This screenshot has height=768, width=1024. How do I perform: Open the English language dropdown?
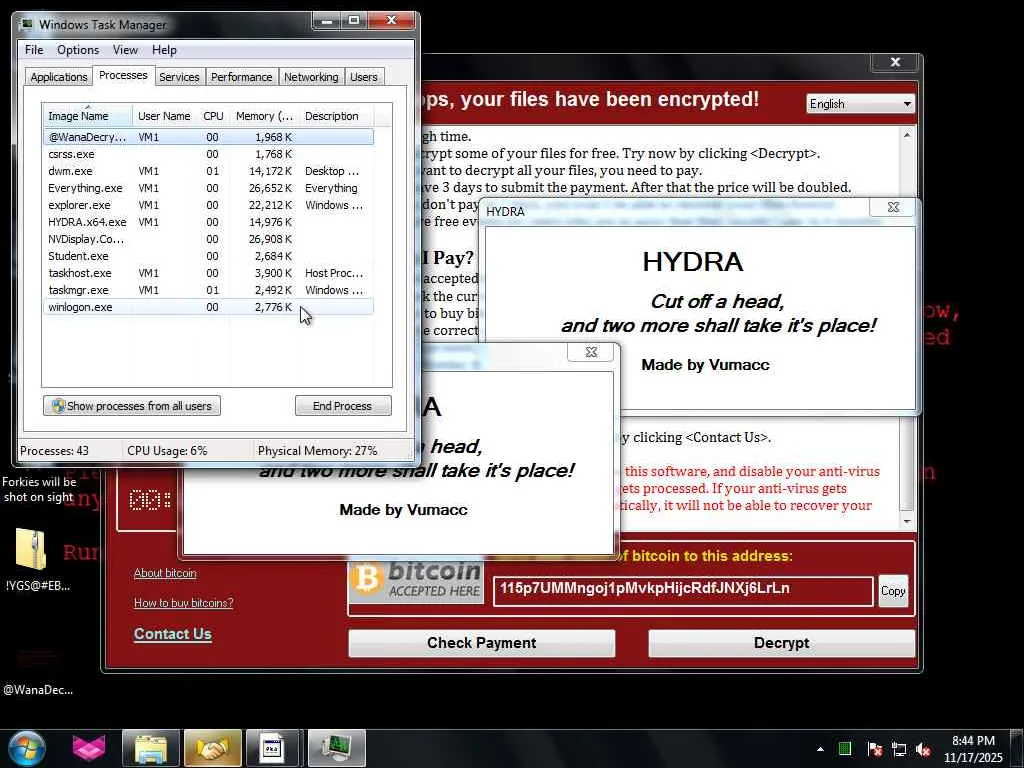coord(860,104)
